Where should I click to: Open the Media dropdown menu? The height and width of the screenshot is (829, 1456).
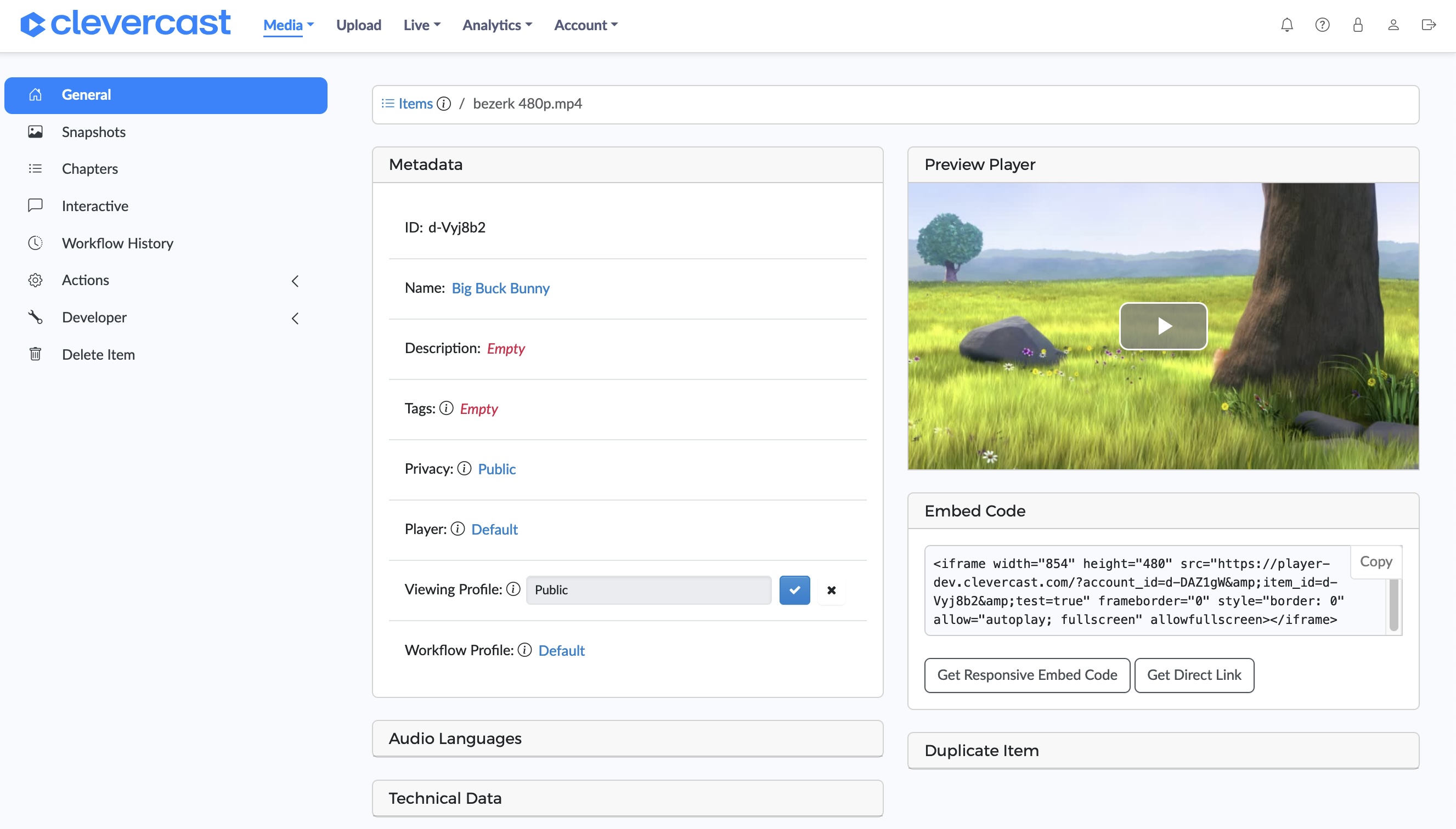tap(288, 25)
